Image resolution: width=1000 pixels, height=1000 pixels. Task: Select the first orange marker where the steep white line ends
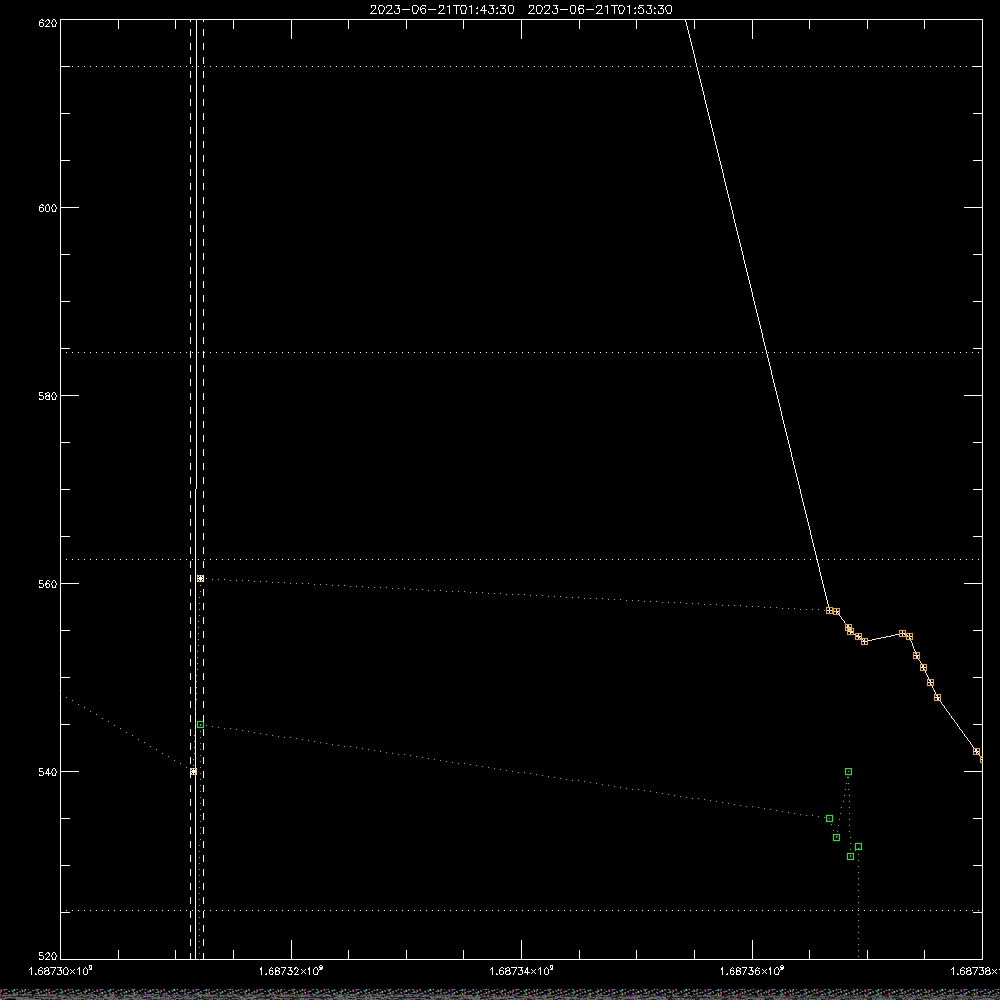coord(829,610)
